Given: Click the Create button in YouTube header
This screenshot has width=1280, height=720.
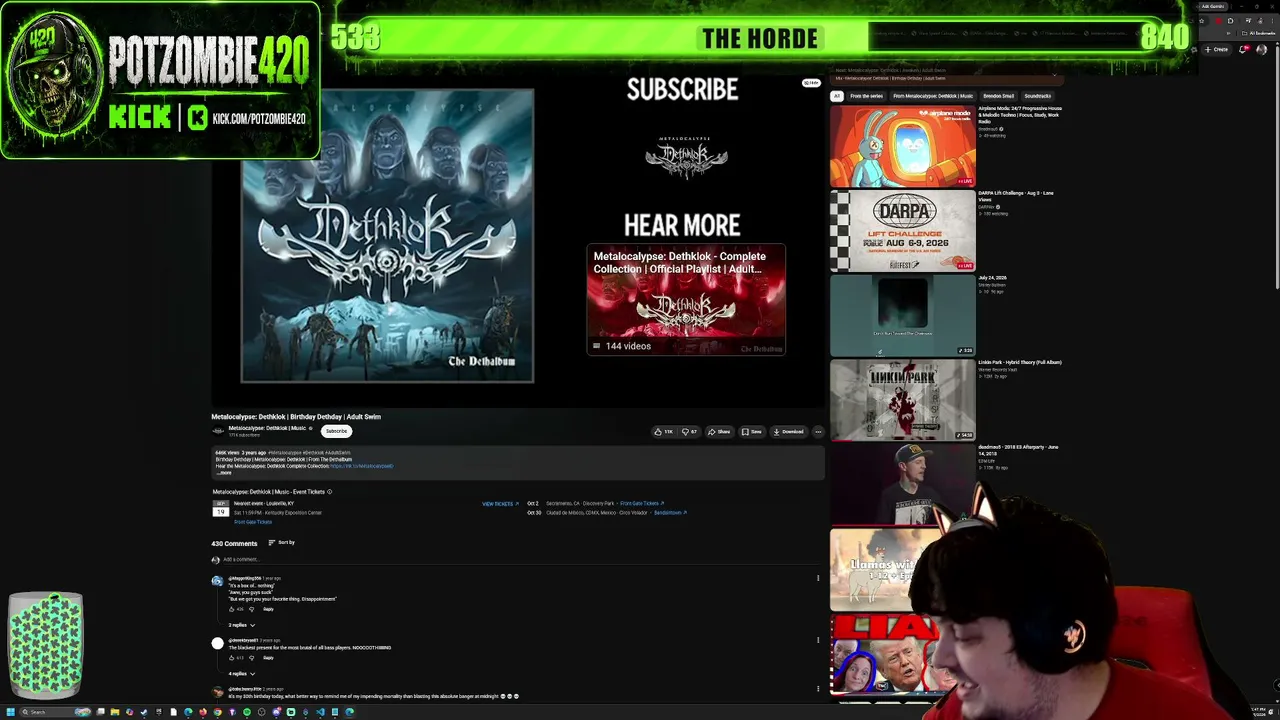Looking at the screenshot, I should point(1217,49).
